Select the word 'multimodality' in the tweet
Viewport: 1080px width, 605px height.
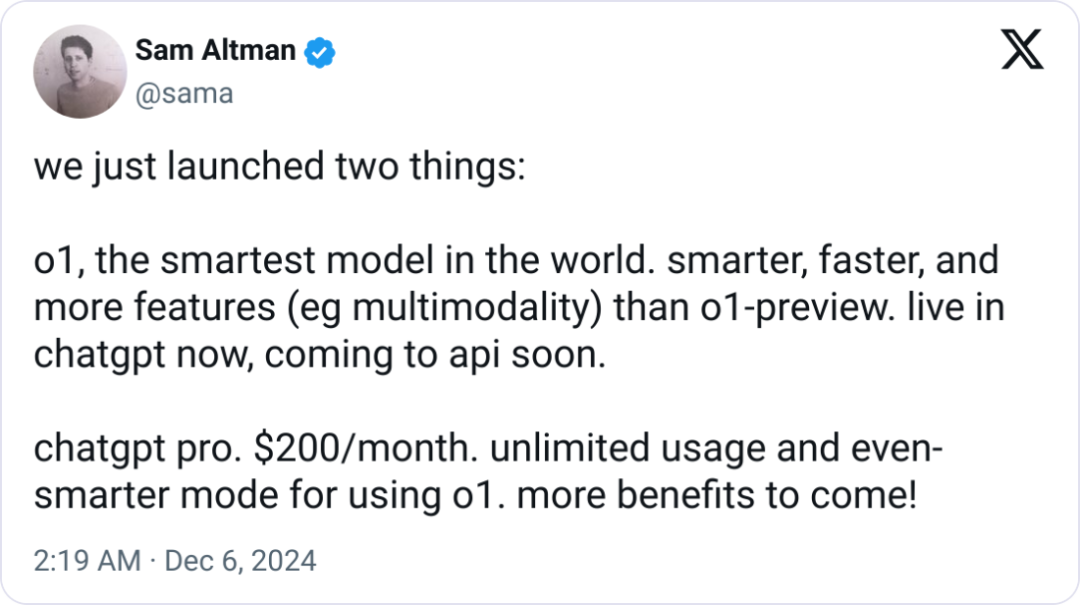[472, 308]
